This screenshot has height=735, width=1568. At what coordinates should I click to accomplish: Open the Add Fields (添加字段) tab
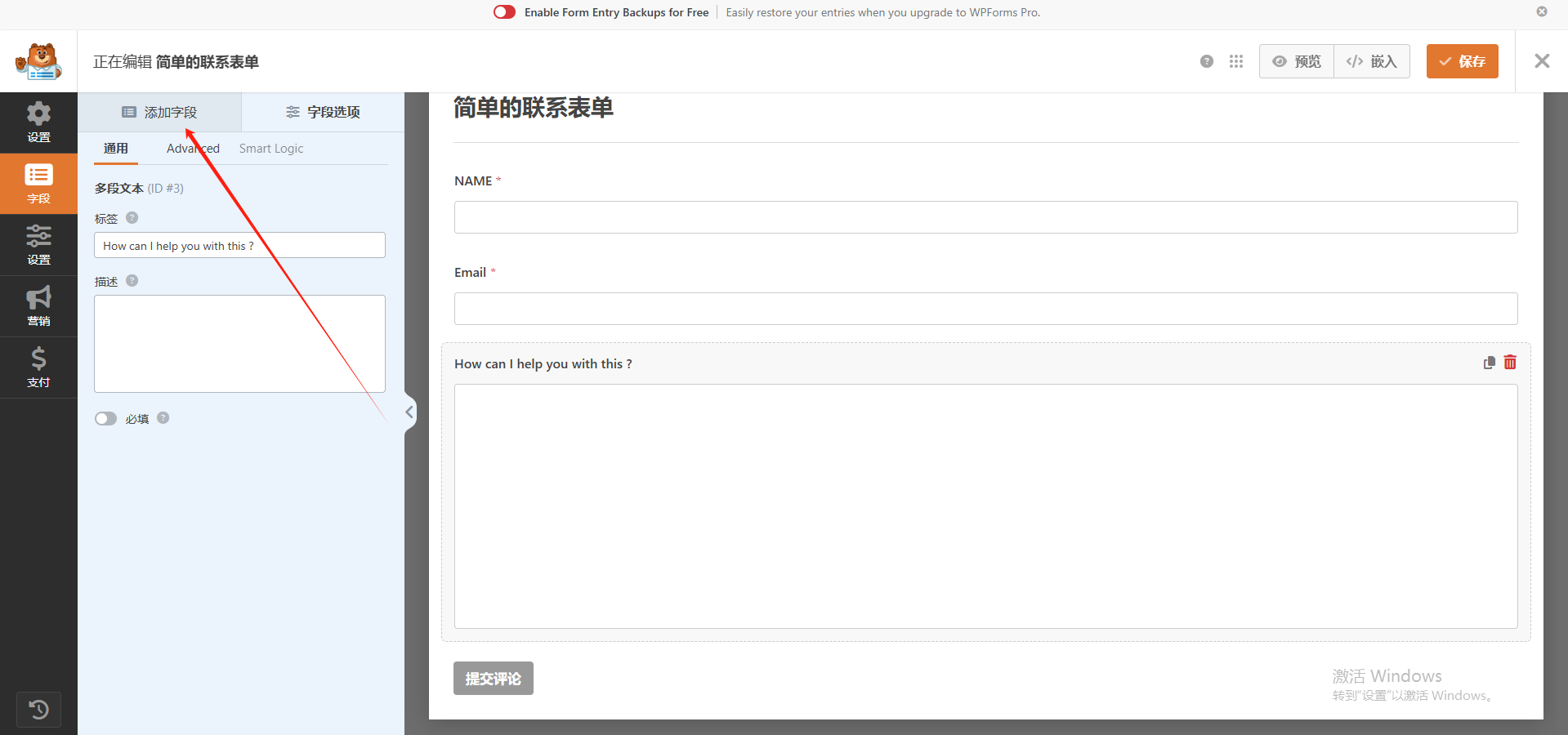pos(160,112)
